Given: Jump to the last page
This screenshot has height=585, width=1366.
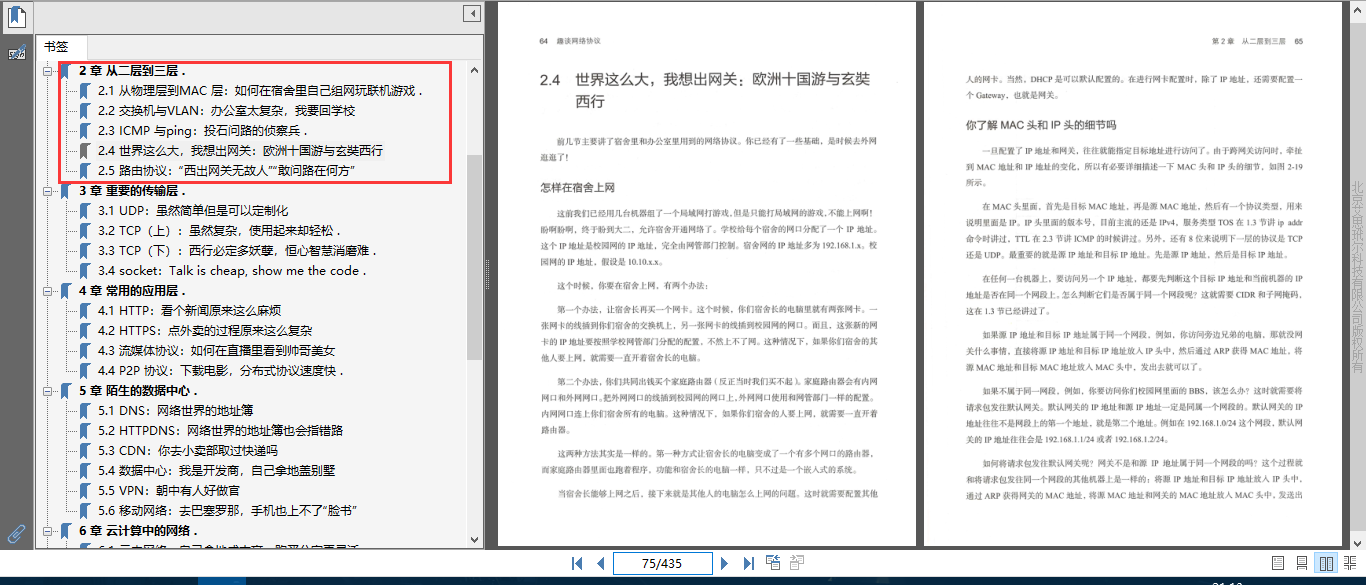Looking at the screenshot, I should pos(750,563).
